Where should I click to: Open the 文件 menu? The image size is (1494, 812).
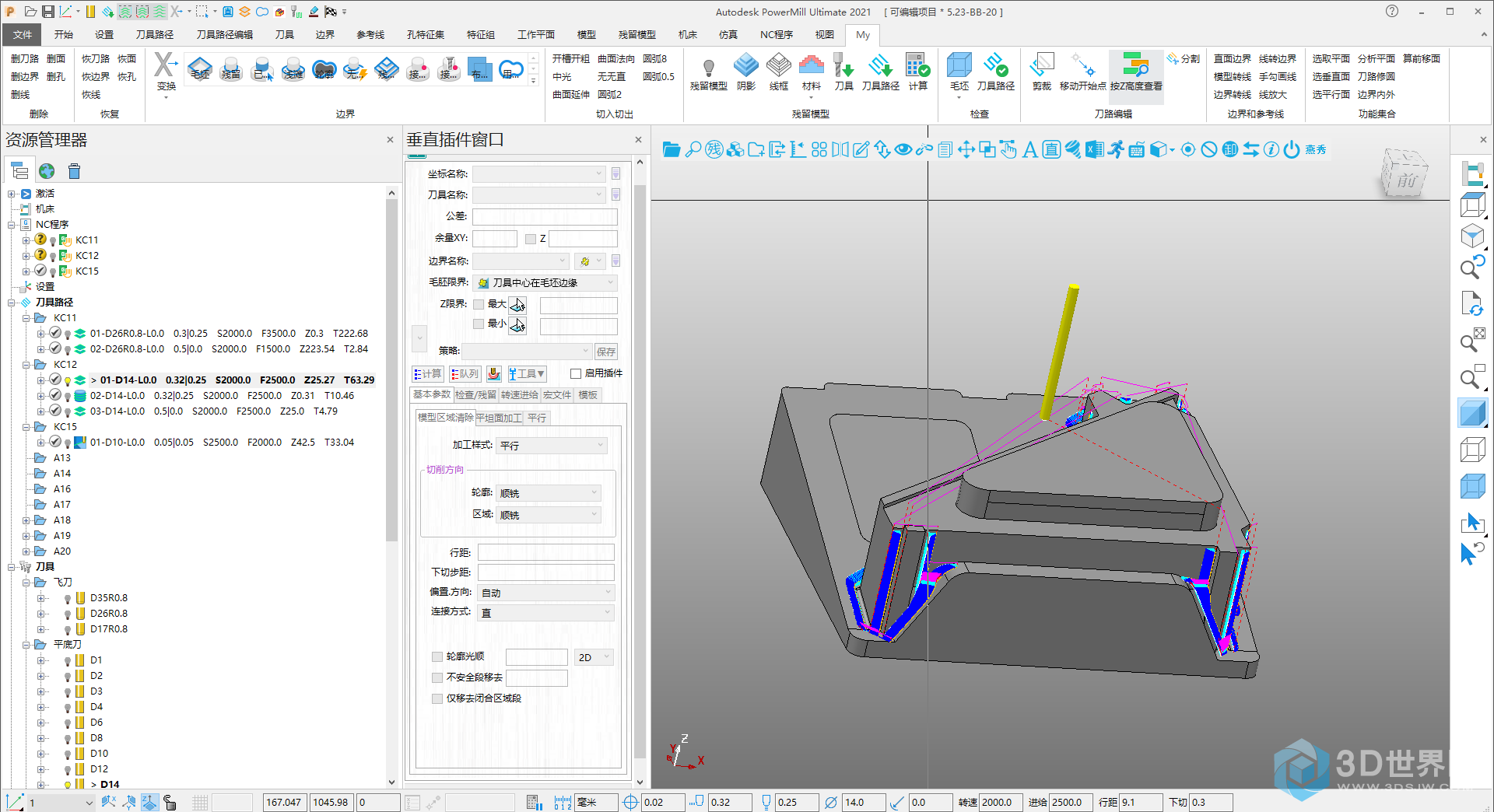[x=23, y=35]
